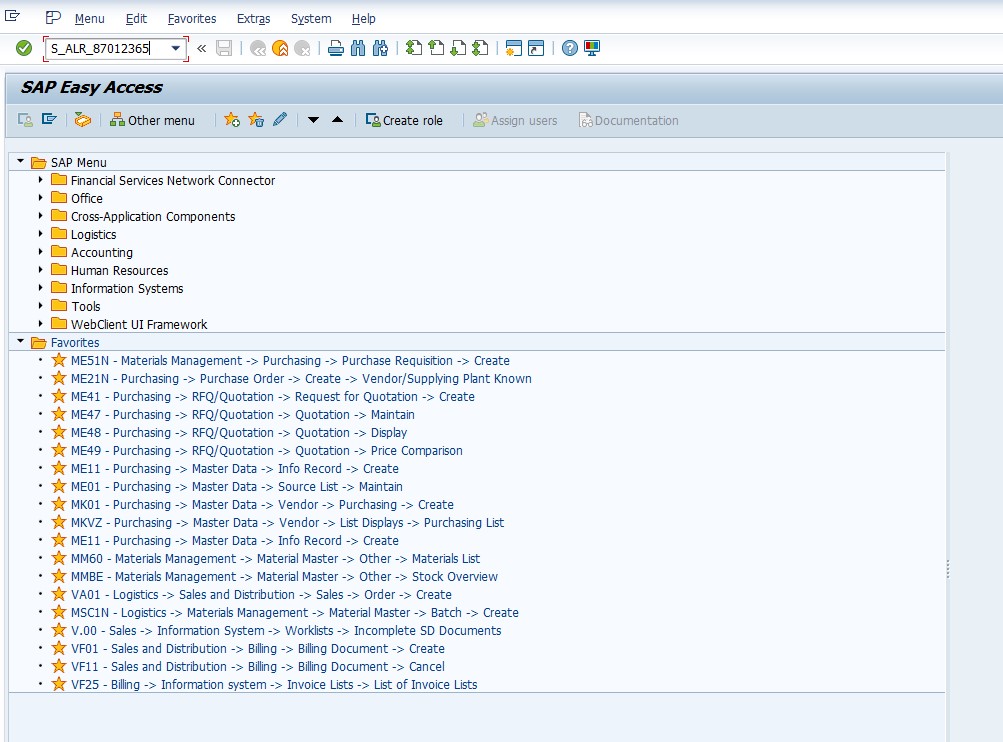Expand the Cross-Application Components folder
The width and height of the screenshot is (1003, 742).
pyautogui.click(x=40, y=216)
